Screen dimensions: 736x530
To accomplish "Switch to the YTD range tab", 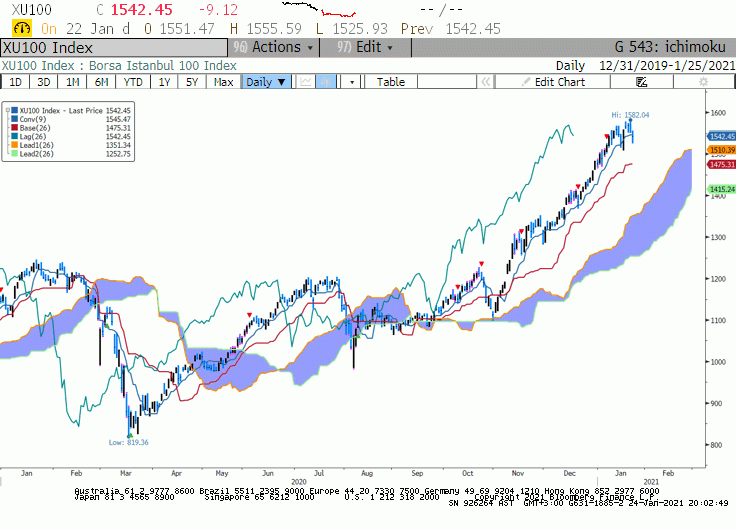I will point(133,82).
